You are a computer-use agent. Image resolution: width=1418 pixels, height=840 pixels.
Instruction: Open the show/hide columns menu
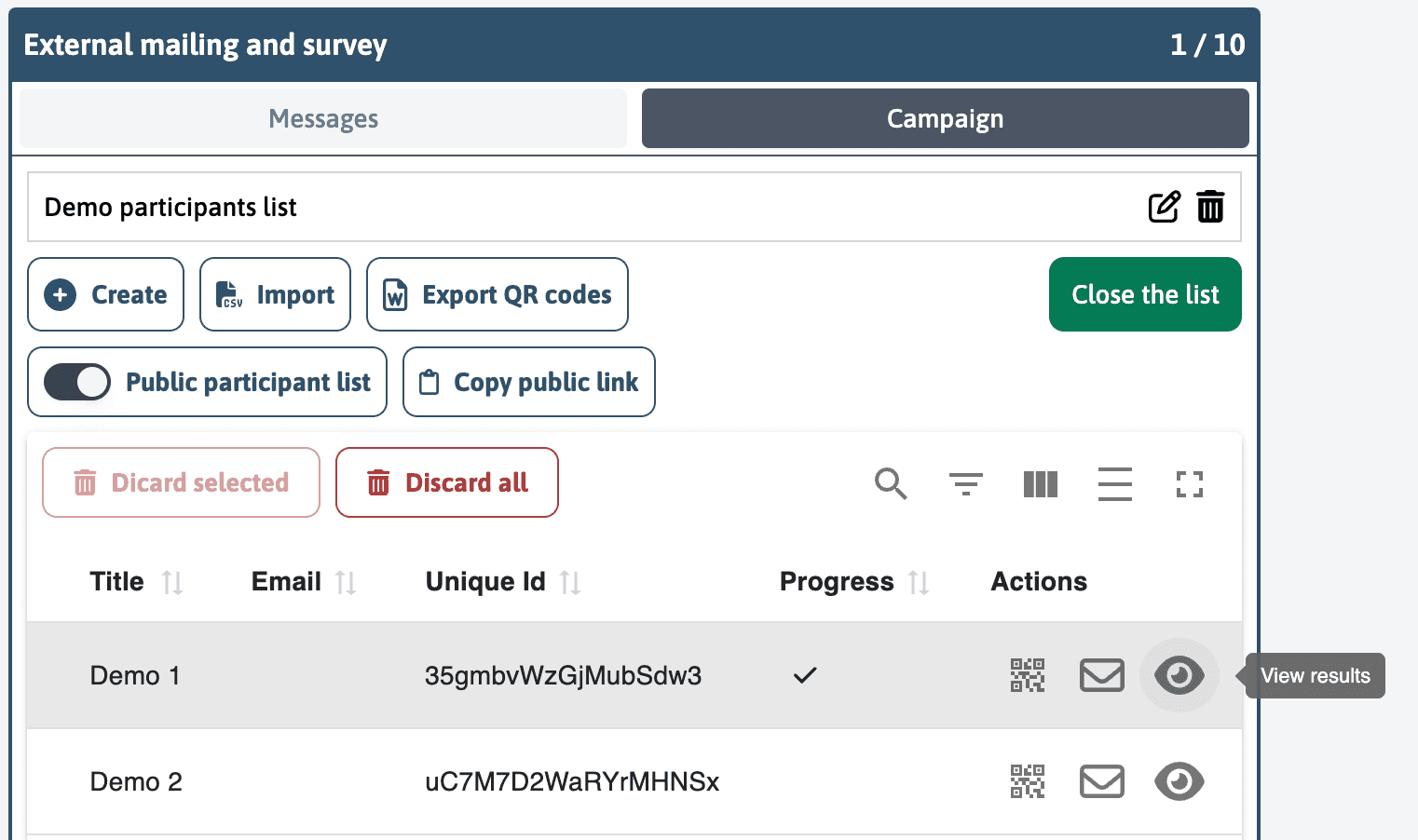point(1040,483)
